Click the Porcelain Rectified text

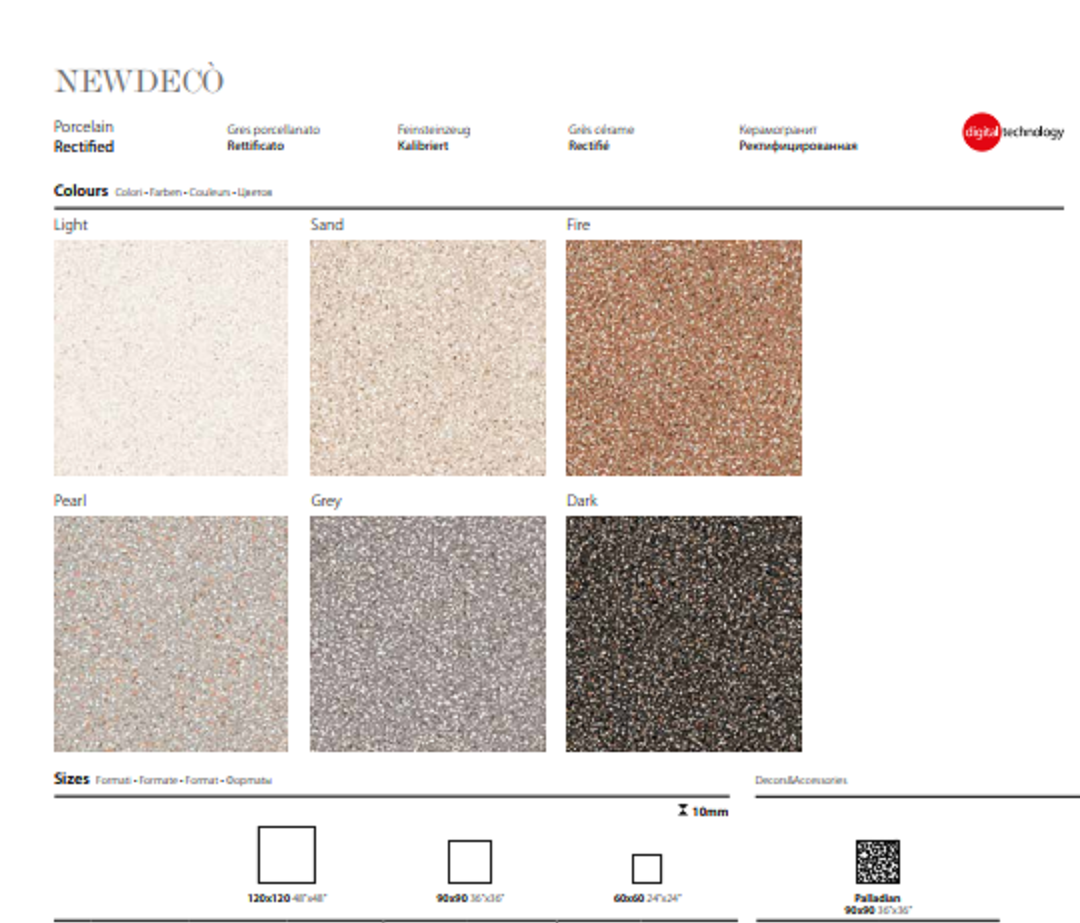click(84, 137)
